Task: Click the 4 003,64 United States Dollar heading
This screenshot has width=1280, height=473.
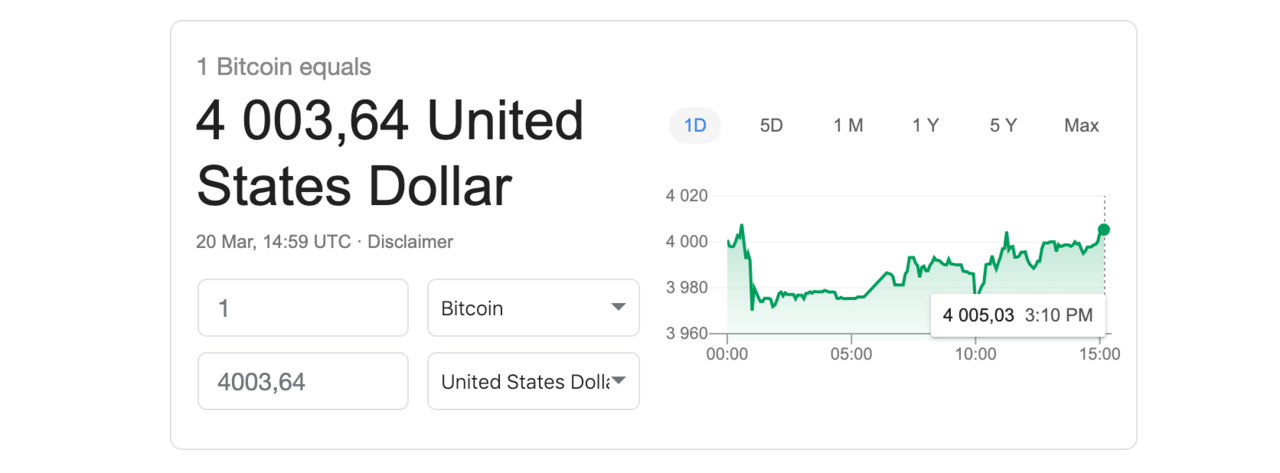Action: click(x=390, y=154)
